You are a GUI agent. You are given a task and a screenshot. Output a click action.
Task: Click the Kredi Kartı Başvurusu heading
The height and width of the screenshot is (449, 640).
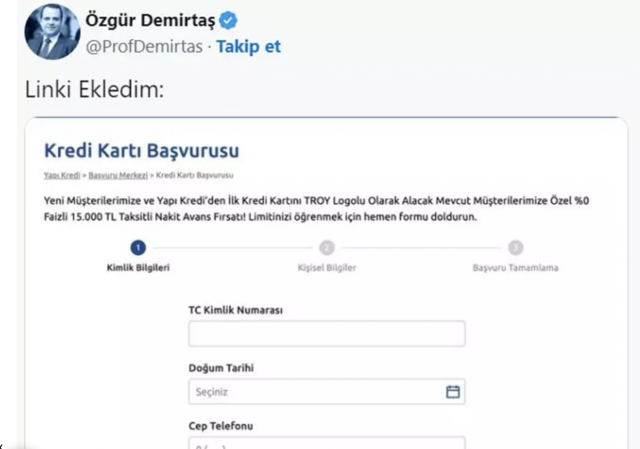[142, 150]
